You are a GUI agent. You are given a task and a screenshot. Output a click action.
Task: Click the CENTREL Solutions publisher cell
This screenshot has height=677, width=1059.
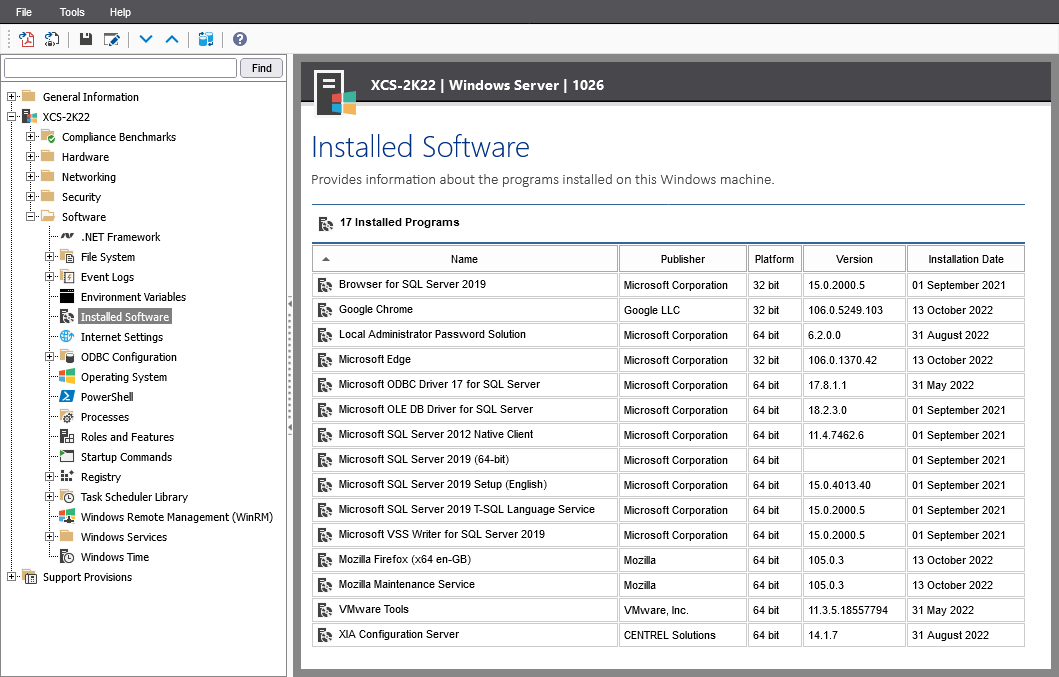tap(683, 635)
